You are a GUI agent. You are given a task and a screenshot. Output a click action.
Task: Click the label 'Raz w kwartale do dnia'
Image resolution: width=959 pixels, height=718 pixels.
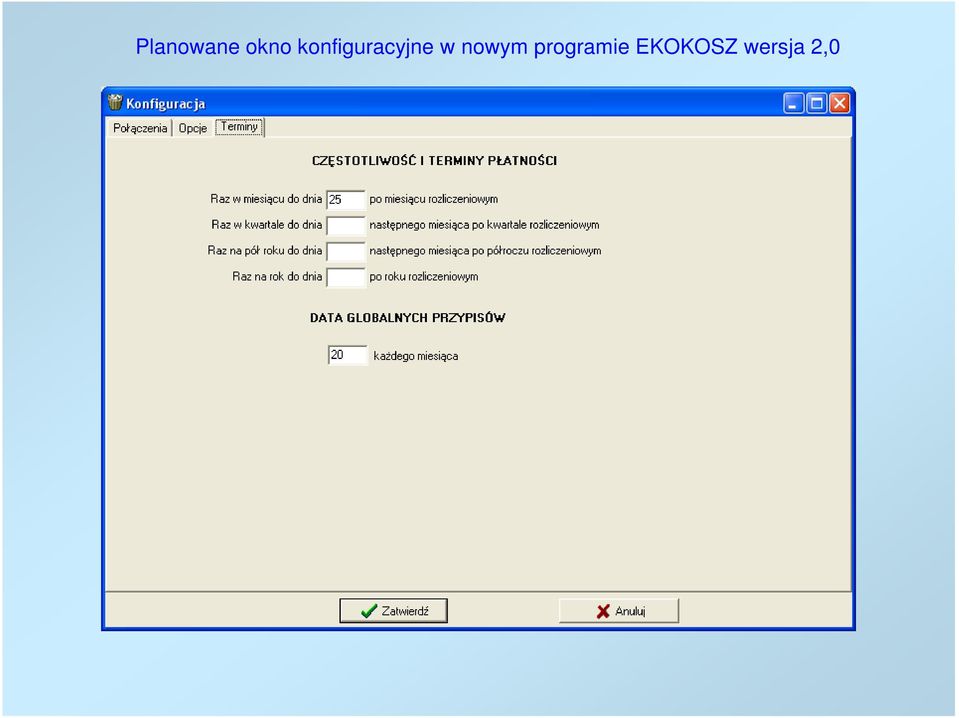[267, 225]
